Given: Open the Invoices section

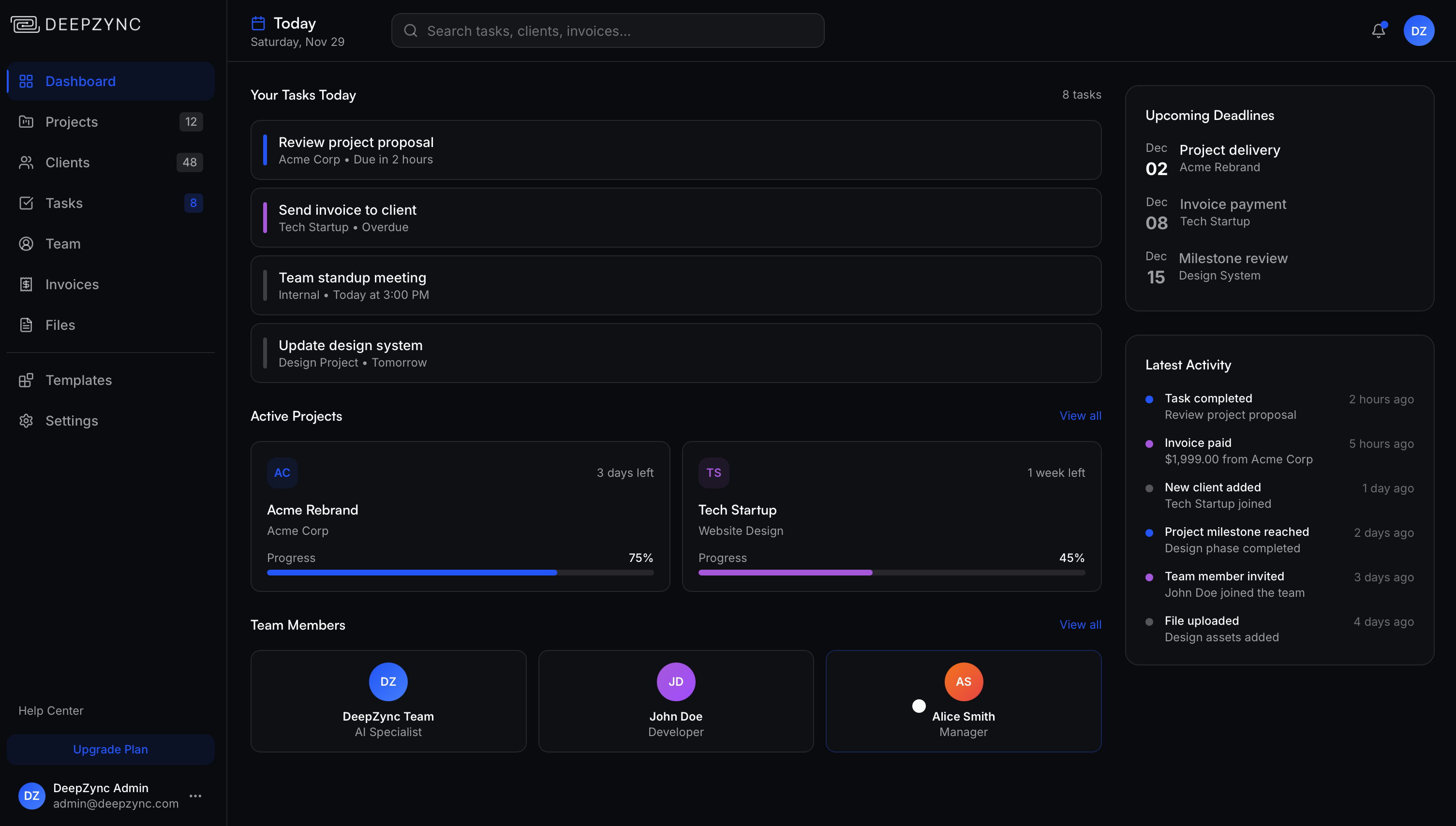Looking at the screenshot, I should (x=72, y=284).
